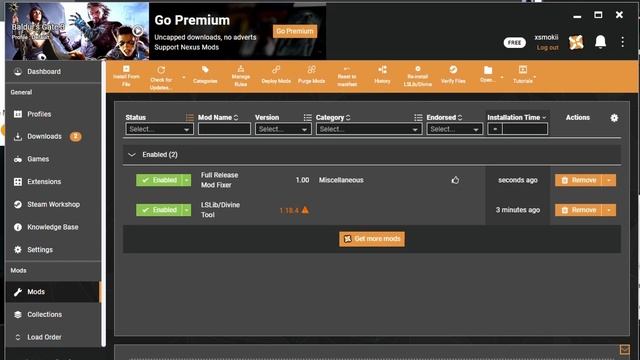This screenshot has width=640, height=360.
Task: Open Manage Rules in the toolbar
Action: tap(240, 76)
